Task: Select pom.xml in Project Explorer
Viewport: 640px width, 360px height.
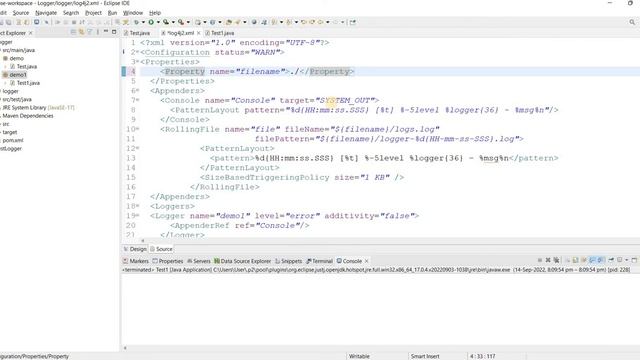Action: [13, 140]
